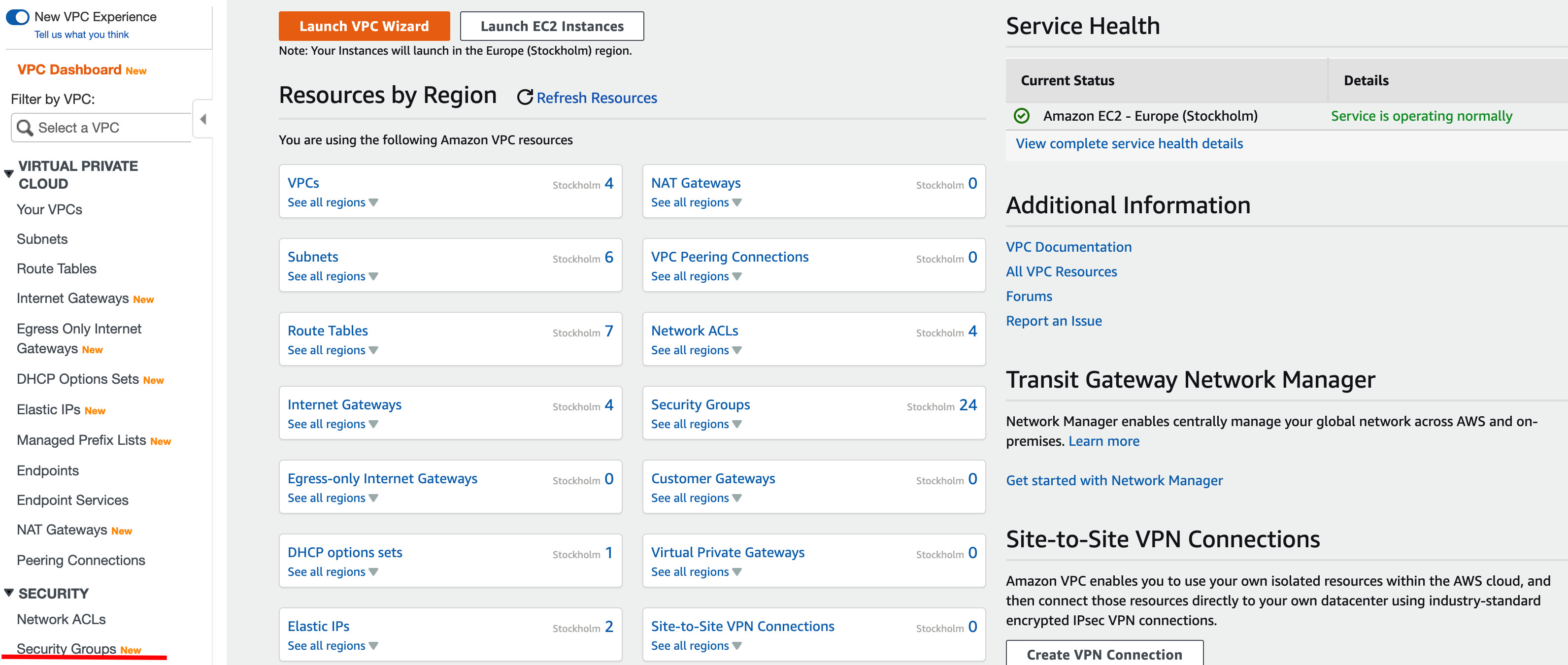Viewport: 1568px width, 665px height.
Task: Open Network ACLs in the sidebar
Action: (61, 619)
